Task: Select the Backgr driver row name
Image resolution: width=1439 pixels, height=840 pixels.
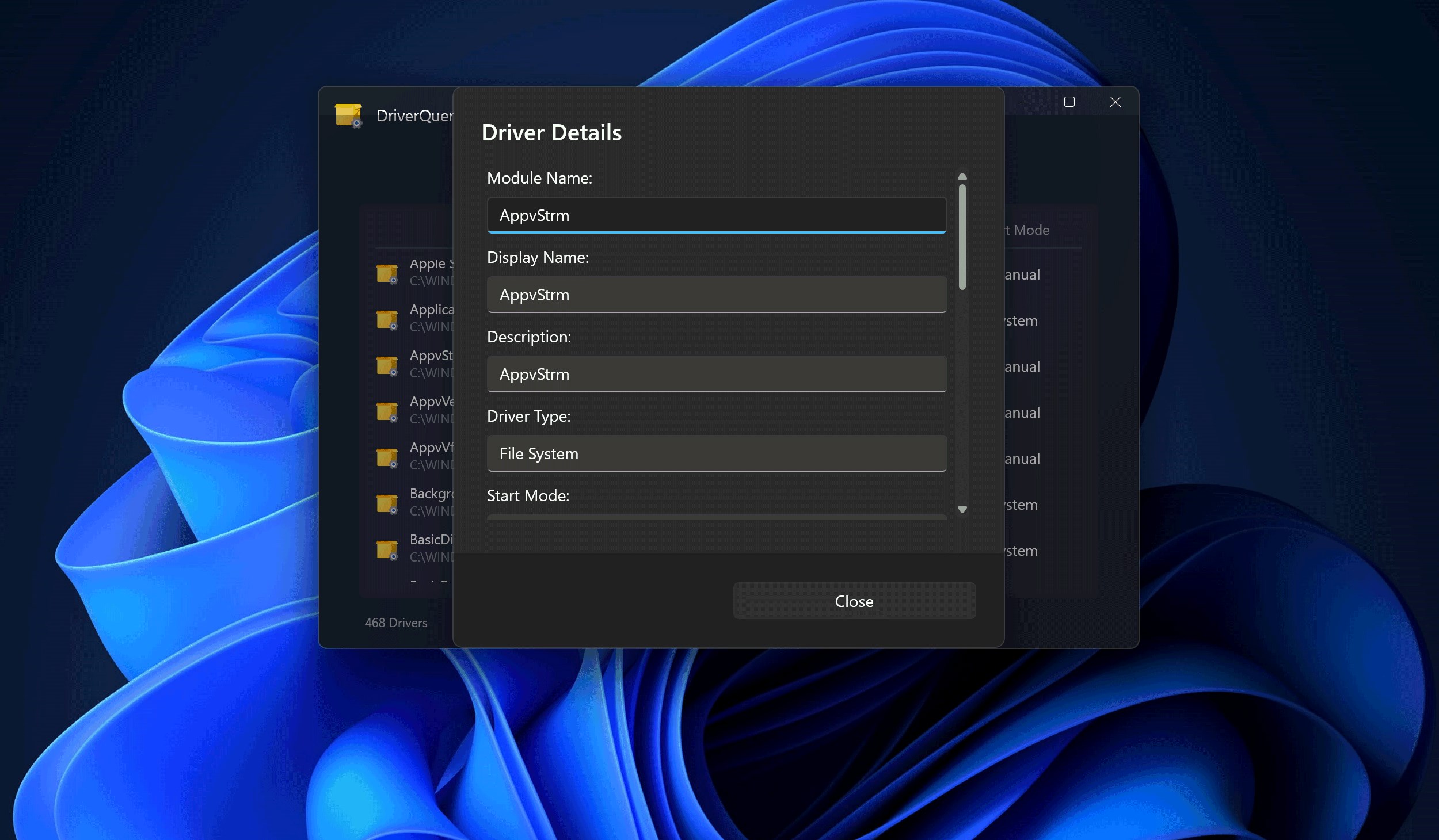Action: click(432, 494)
